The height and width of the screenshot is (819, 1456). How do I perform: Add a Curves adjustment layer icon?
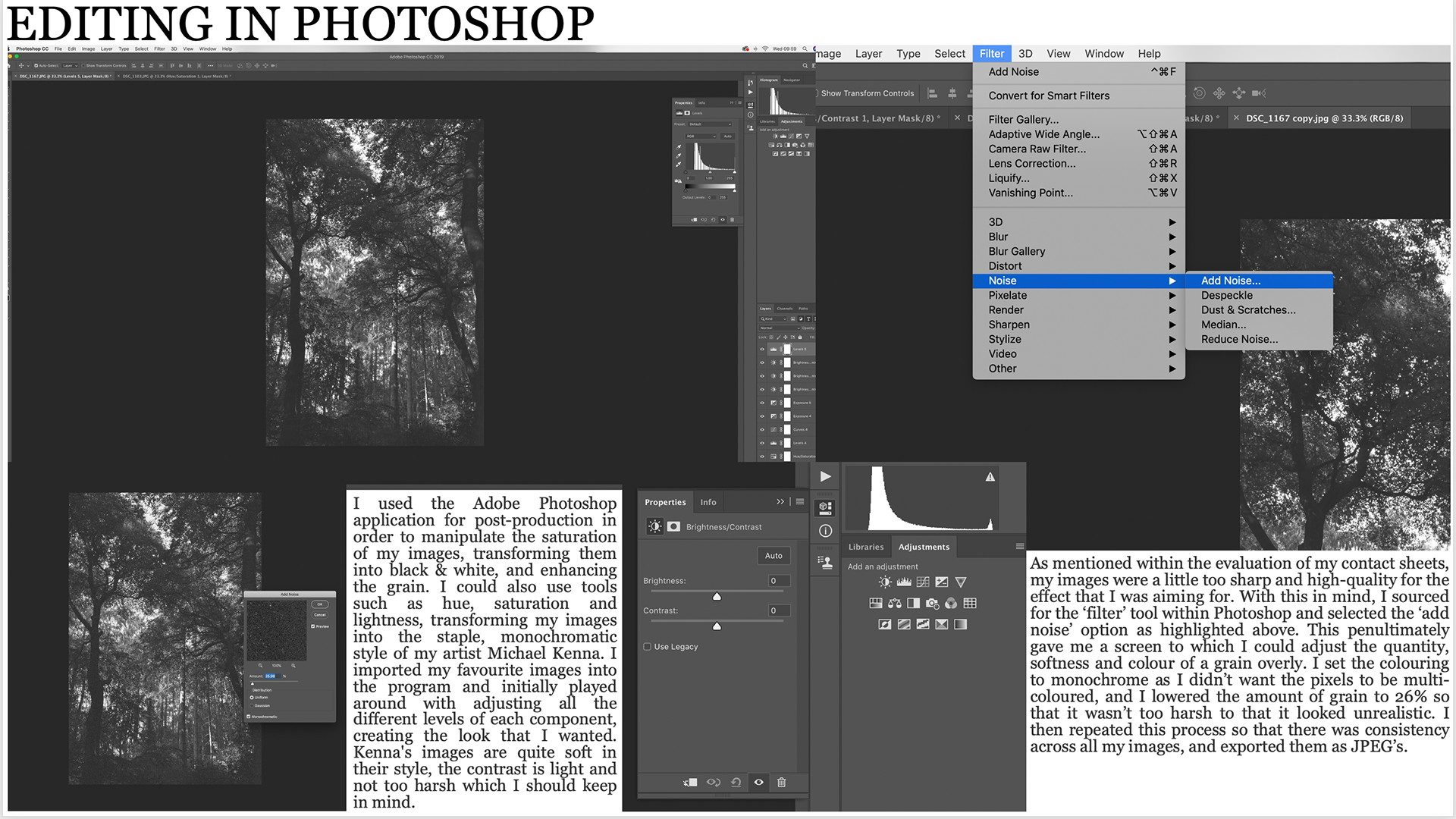[923, 582]
